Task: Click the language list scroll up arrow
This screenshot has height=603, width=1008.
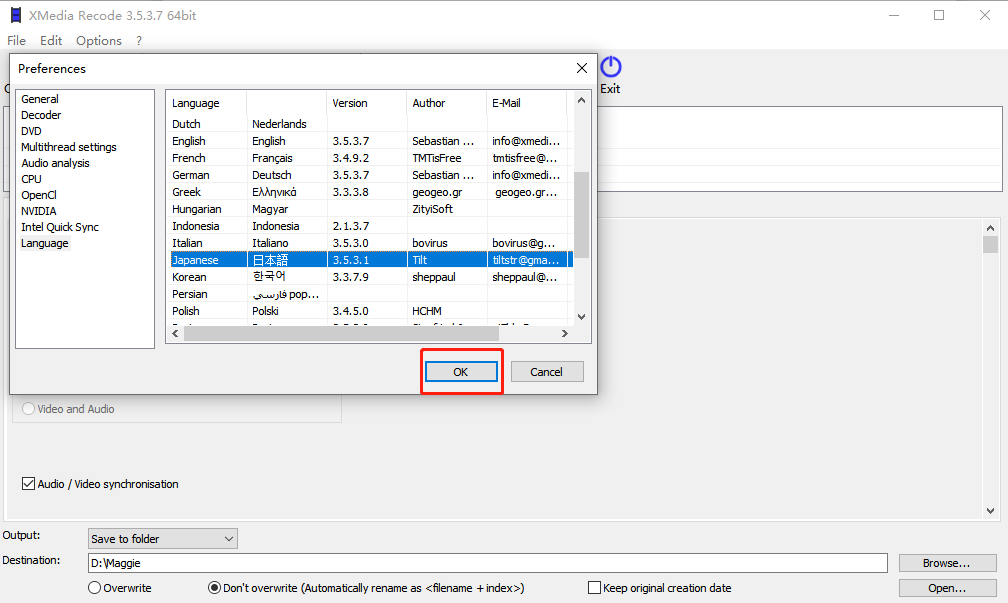Action: point(581,100)
